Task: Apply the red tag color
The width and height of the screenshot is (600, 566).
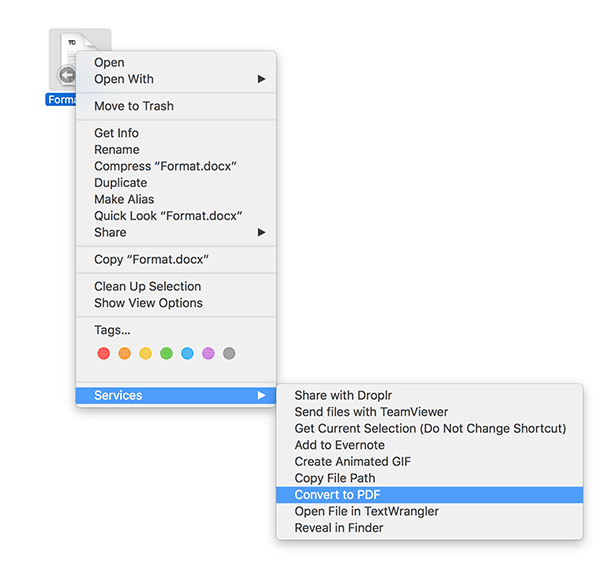Action: click(104, 353)
